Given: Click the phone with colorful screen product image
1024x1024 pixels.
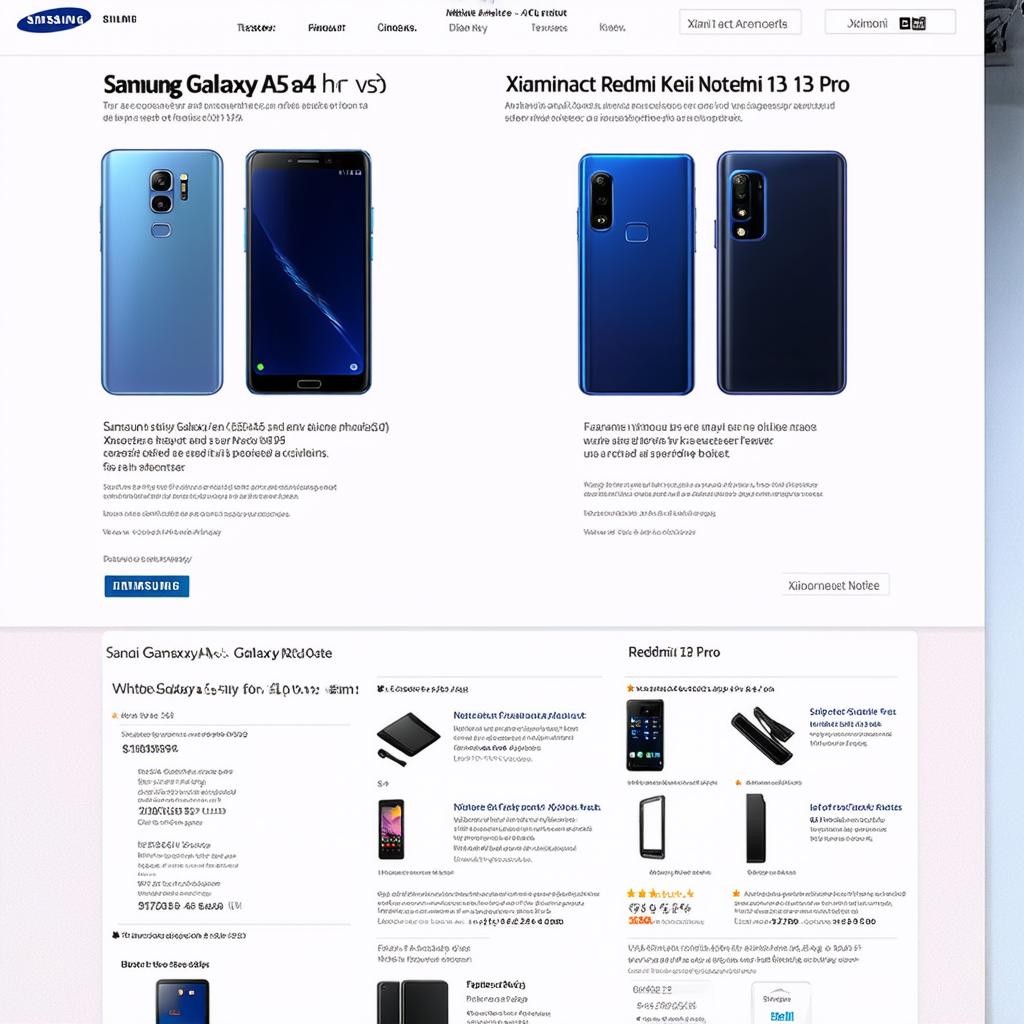Looking at the screenshot, I should 391,829.
